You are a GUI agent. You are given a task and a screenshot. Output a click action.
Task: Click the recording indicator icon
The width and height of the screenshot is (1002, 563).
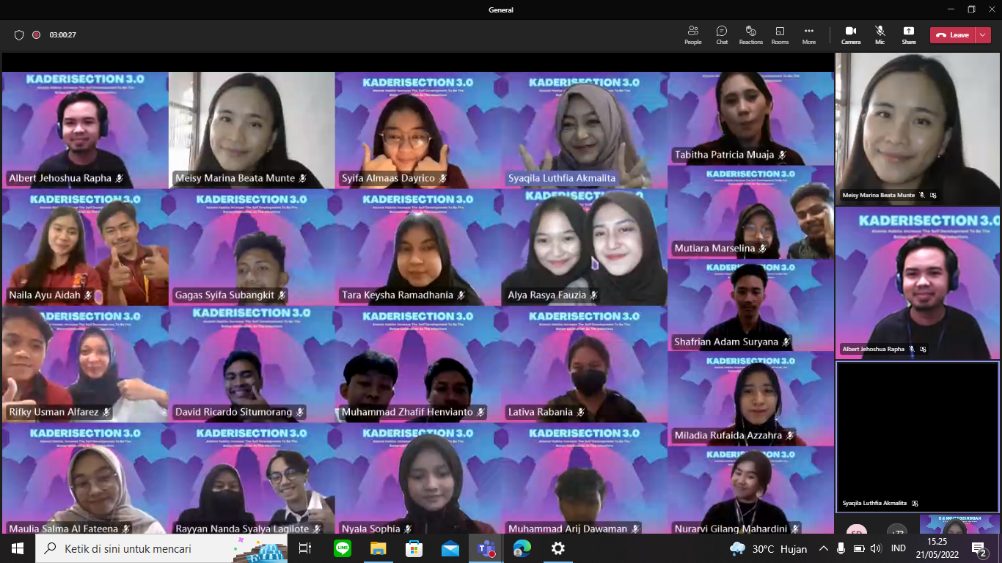coord(36,35)
